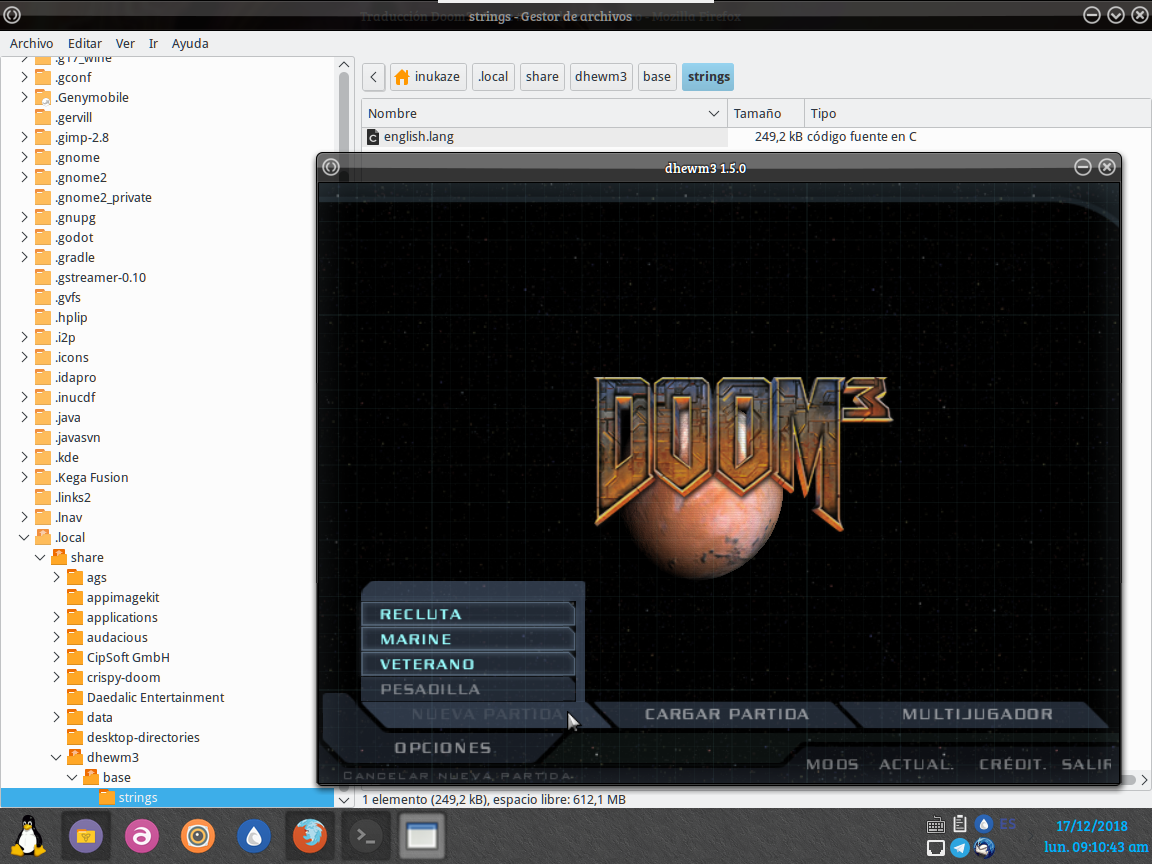Click CARGAR PARTIDA in Doom 3 menu

point(726,714)
